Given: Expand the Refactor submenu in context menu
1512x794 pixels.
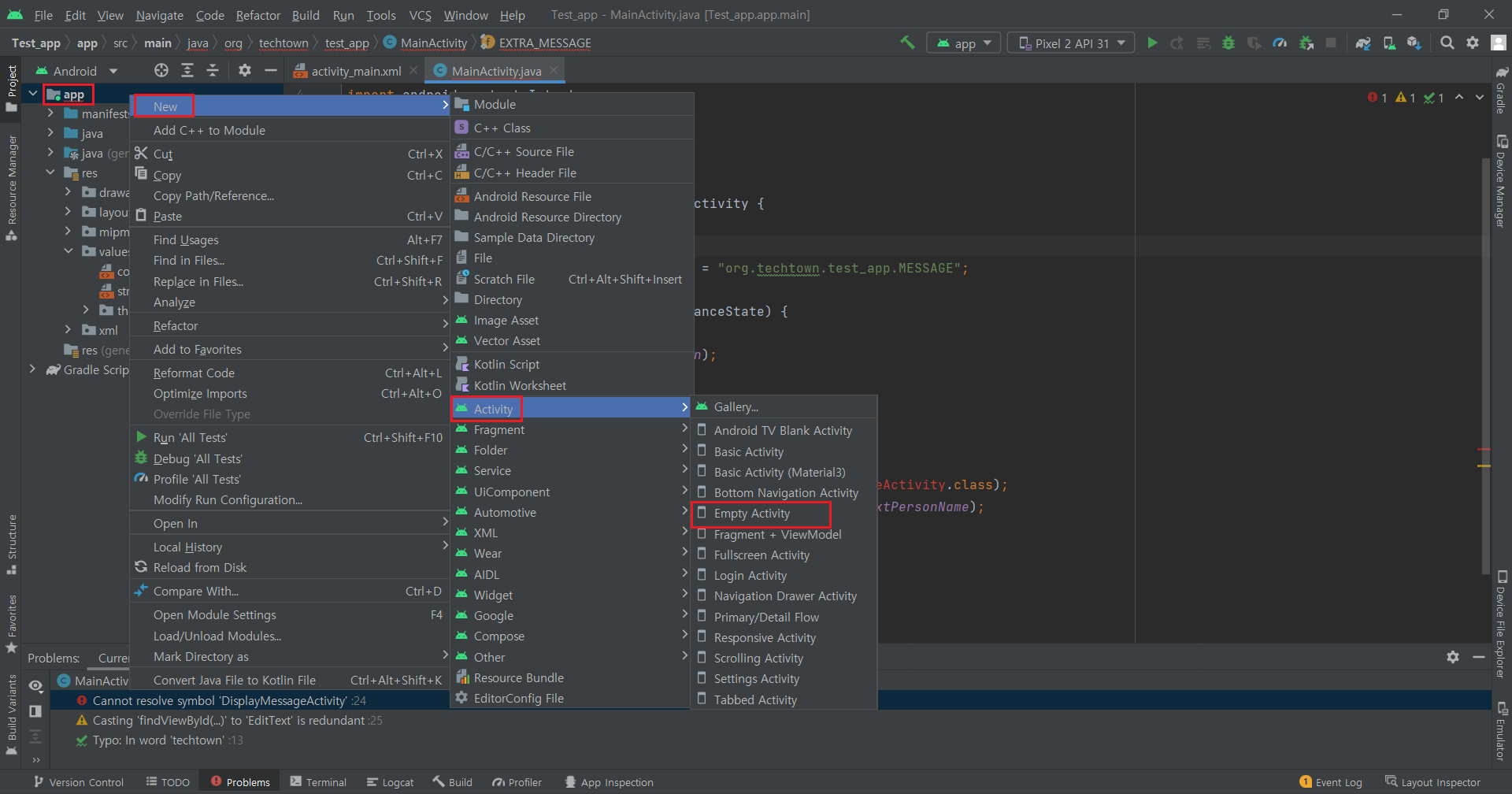Looking at the screenshot, I should pyautogui.click(x=290, y=325).
